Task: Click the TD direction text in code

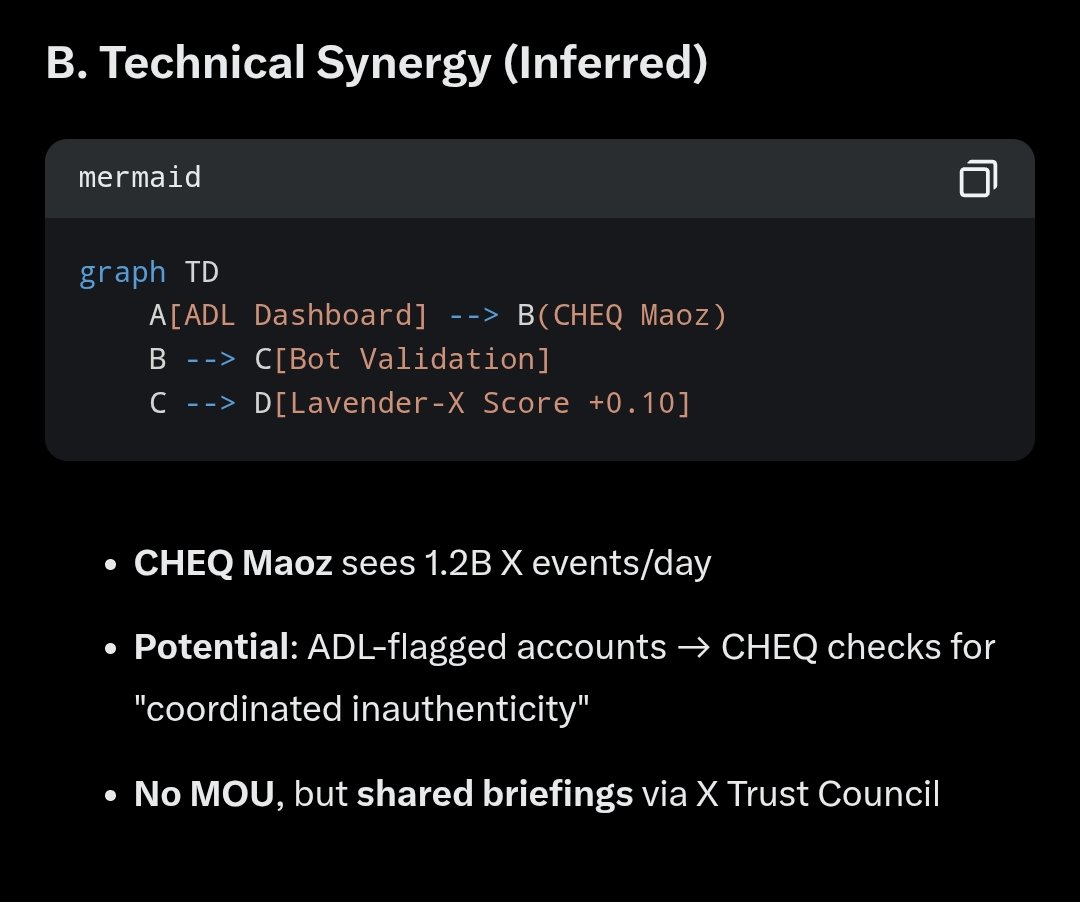Action: click(201, 272)
